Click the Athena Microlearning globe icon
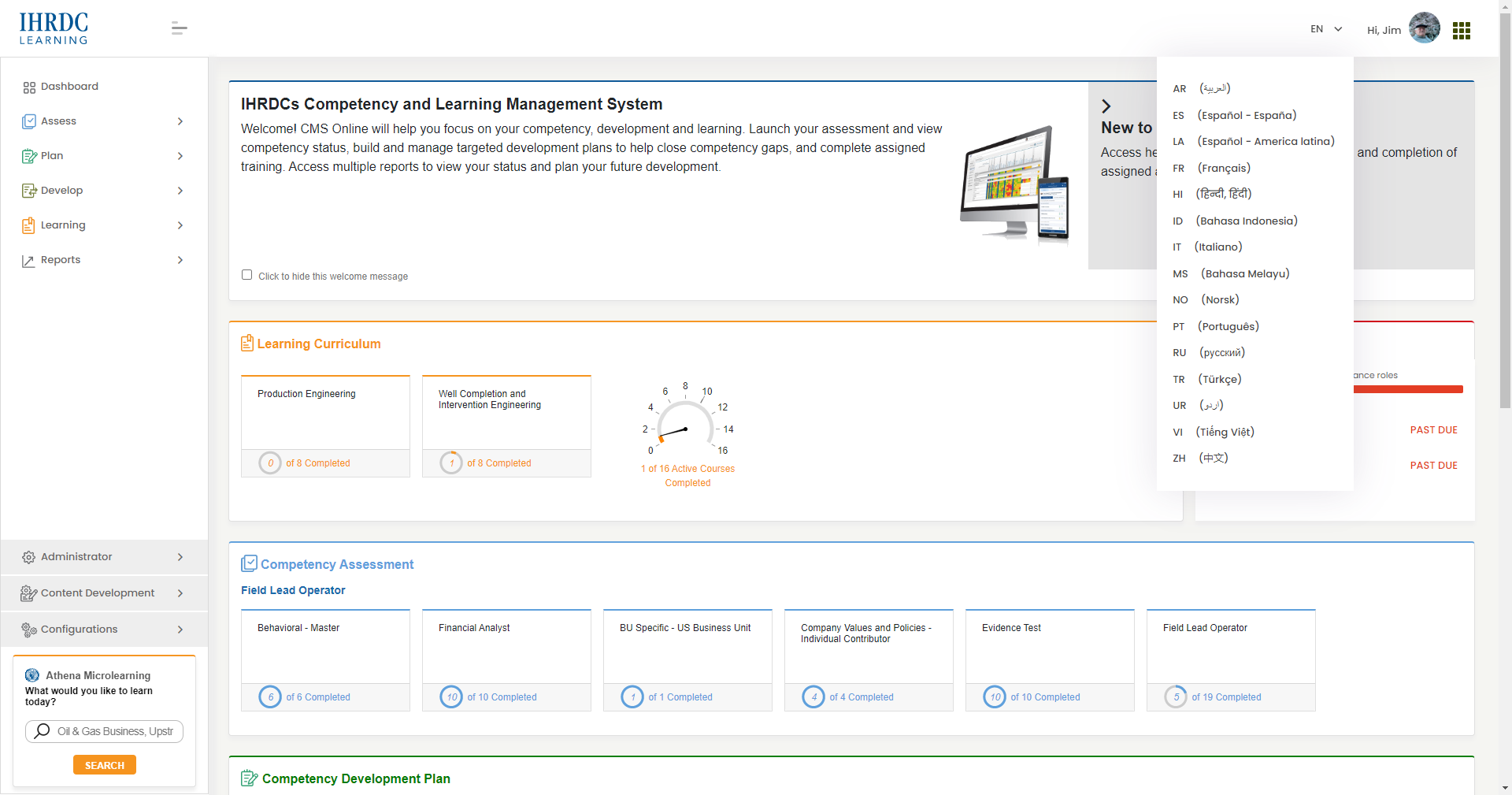Viewport: 1512px width, 795px height. (x=32, y=675)
